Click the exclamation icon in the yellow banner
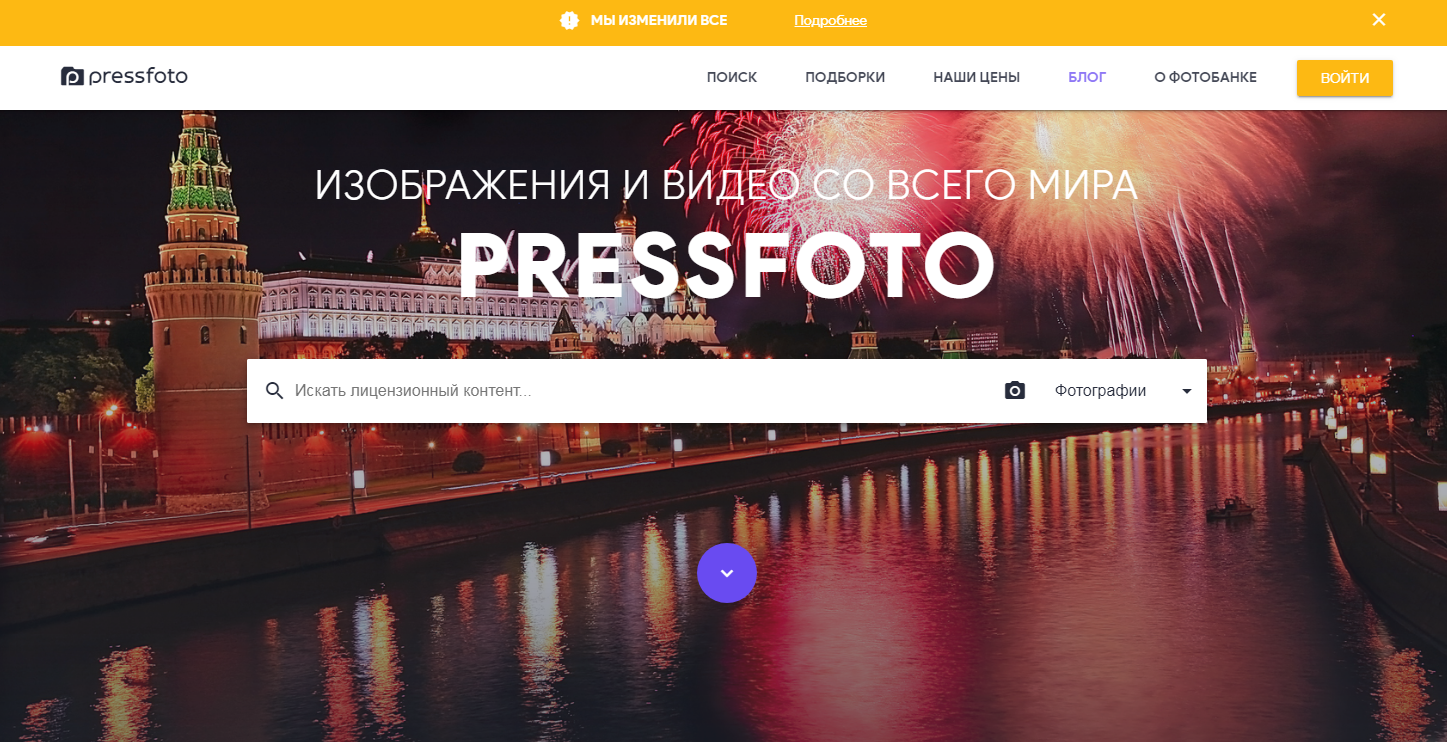This screenshot has width=1447, height=742. point(568,20)
